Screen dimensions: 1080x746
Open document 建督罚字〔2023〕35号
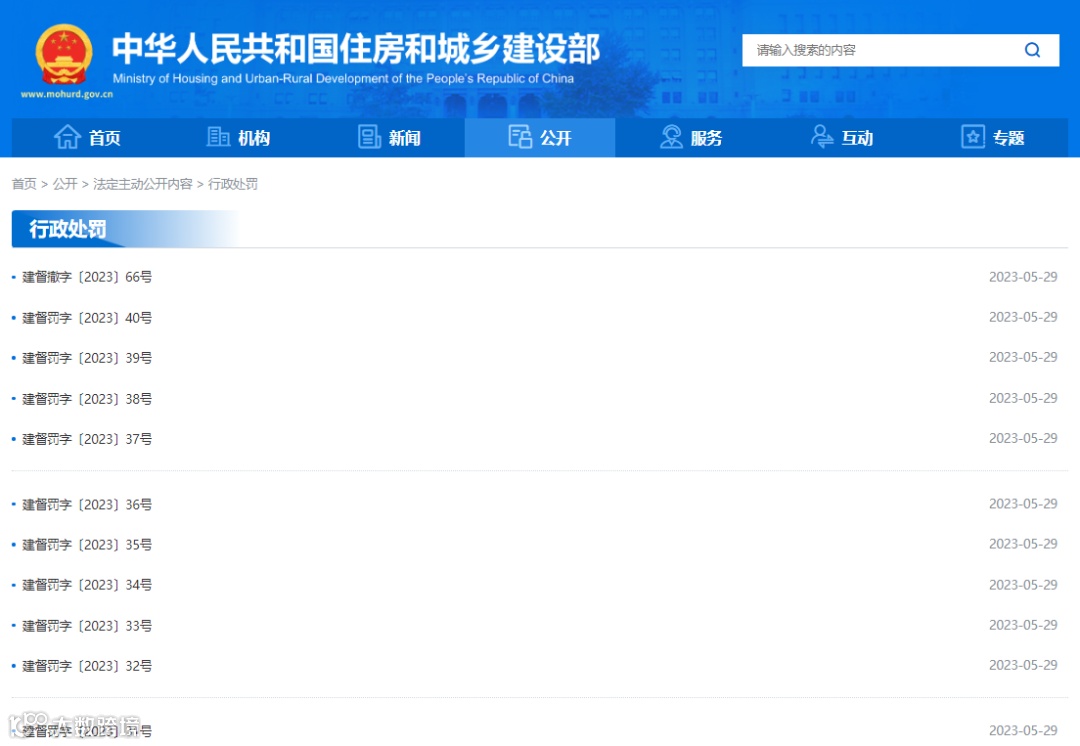(x=87, y=545)
